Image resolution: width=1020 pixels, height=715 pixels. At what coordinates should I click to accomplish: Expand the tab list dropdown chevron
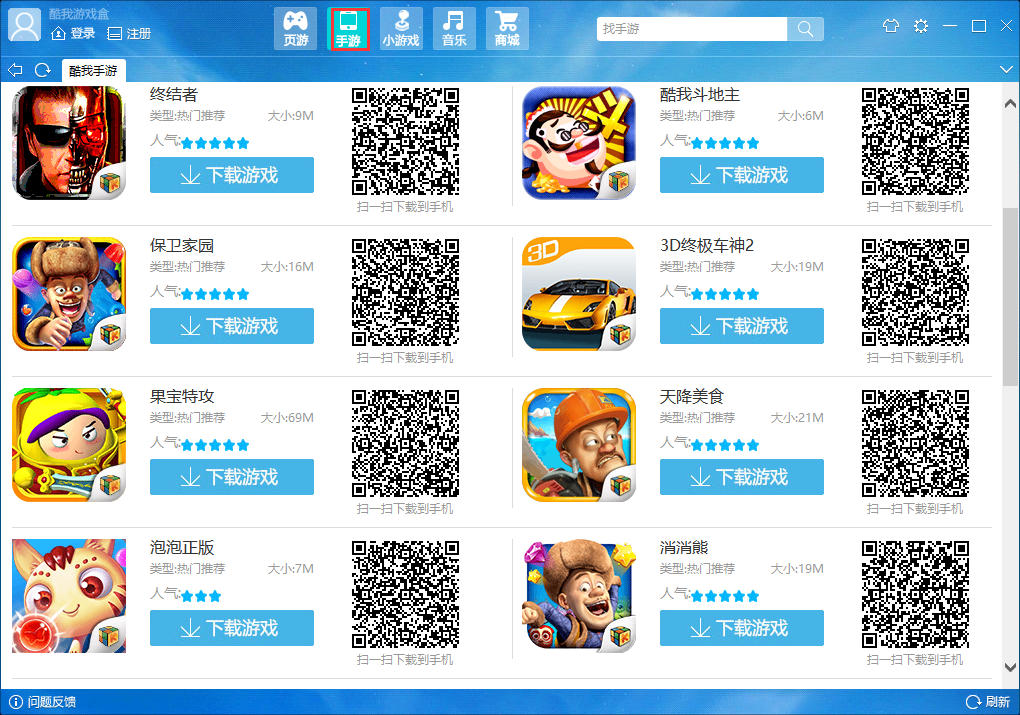1006,69
